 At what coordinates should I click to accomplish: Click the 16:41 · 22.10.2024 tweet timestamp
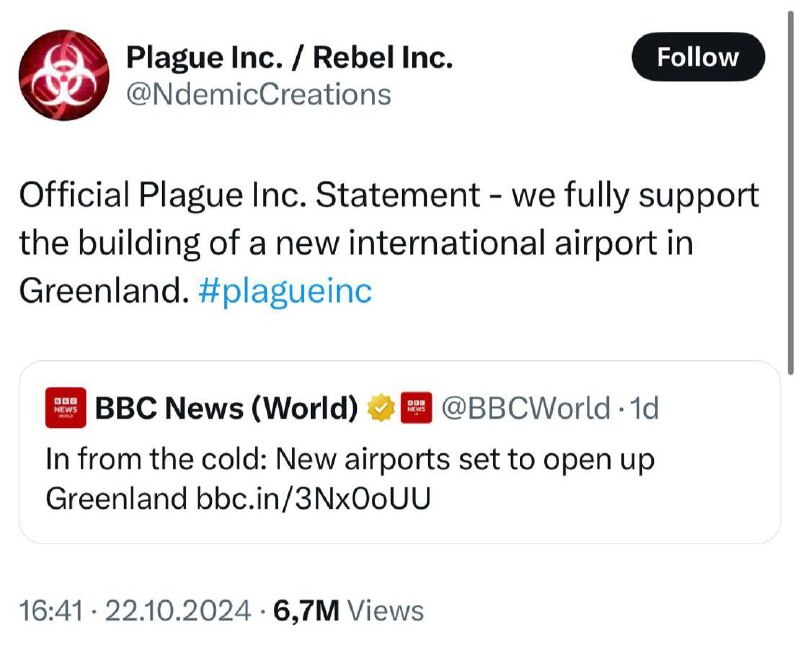pos(135,611)
